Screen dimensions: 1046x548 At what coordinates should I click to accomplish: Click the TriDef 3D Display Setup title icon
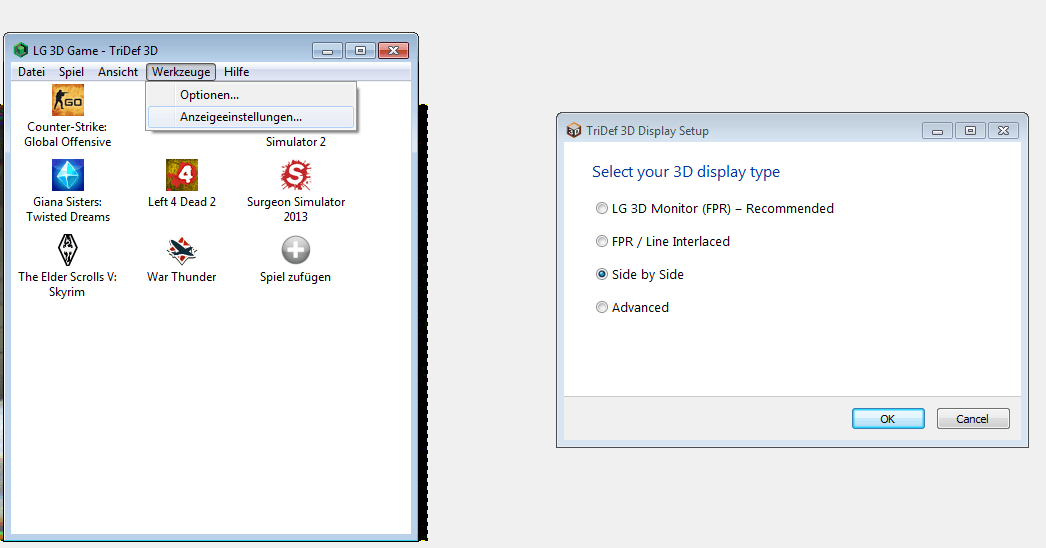(x=573, y=130)
